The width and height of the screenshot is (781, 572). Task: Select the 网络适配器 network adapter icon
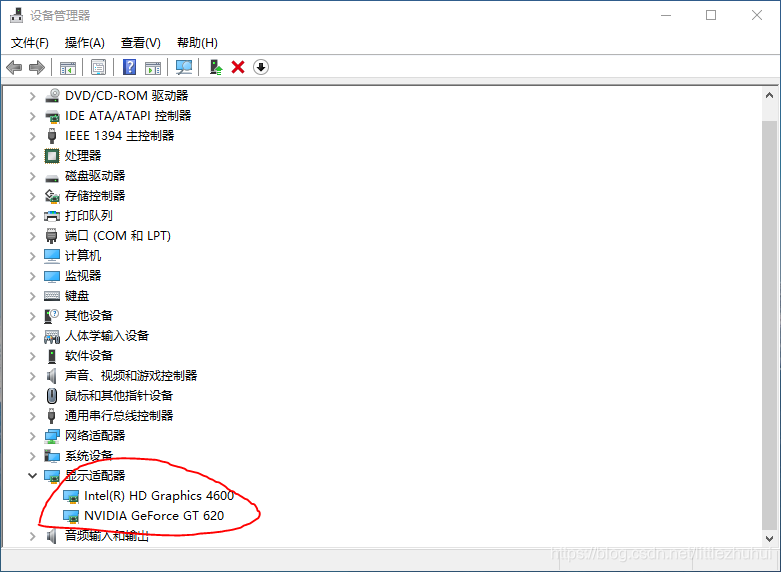click(x=52, y=436)
